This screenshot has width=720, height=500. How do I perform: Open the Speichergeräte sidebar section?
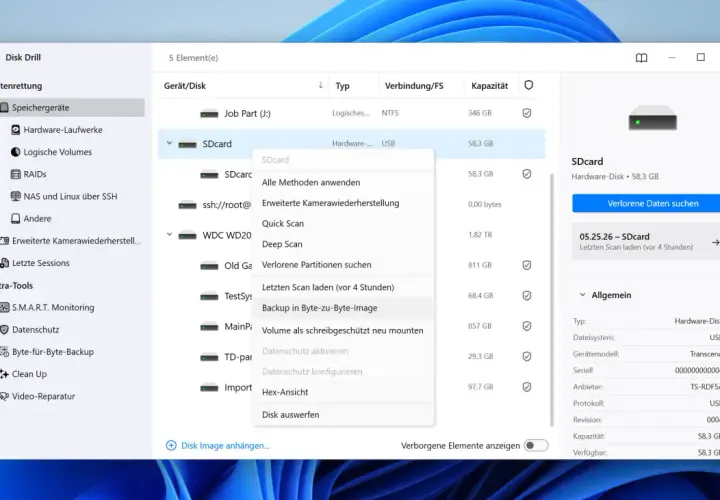tap(72, 107)
